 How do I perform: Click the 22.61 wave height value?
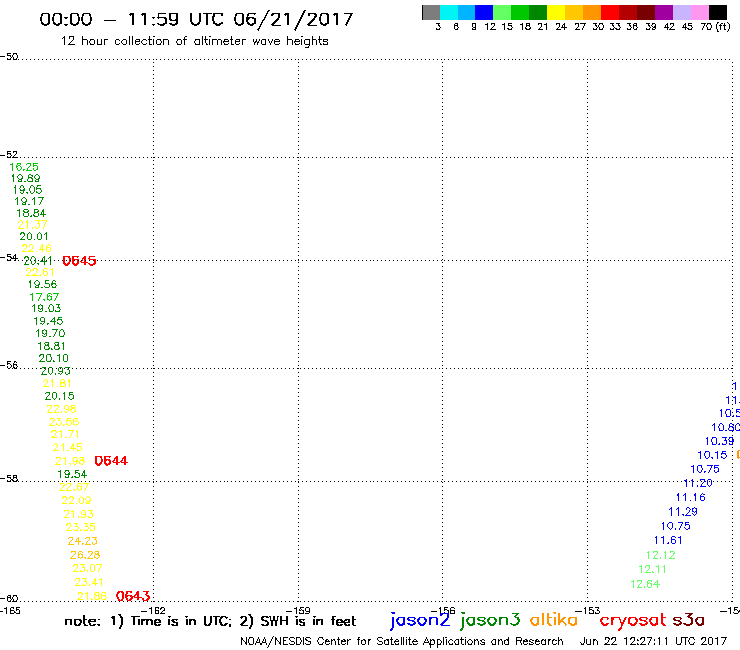(x=40, y=272)
